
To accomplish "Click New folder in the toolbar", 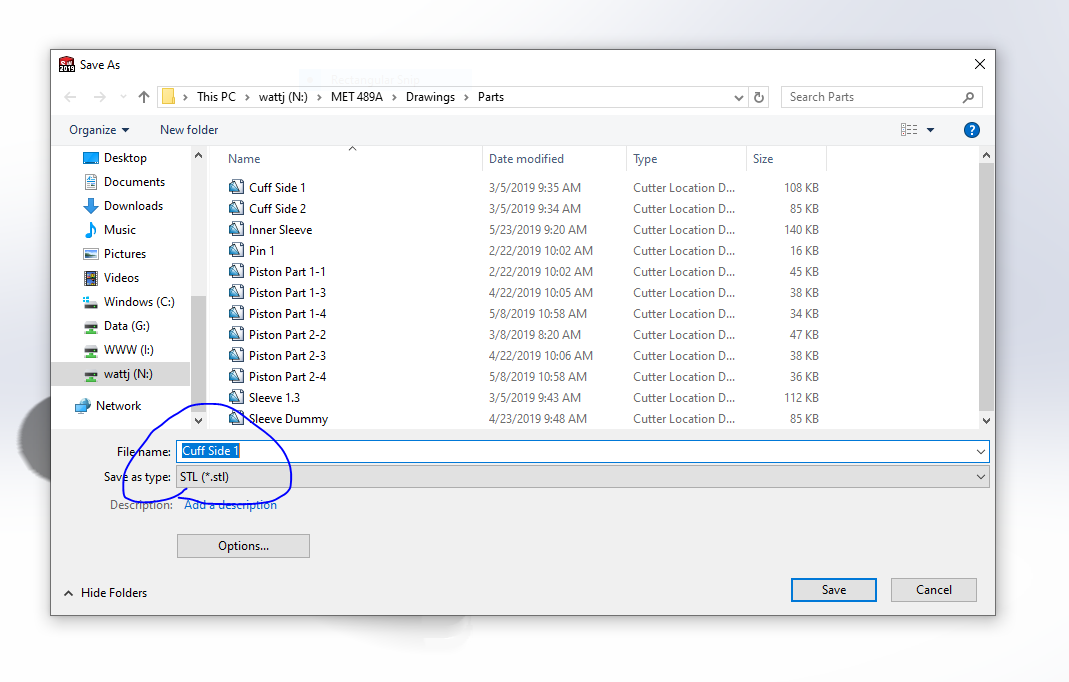I will pyautogui.click(x=189, y=130).
